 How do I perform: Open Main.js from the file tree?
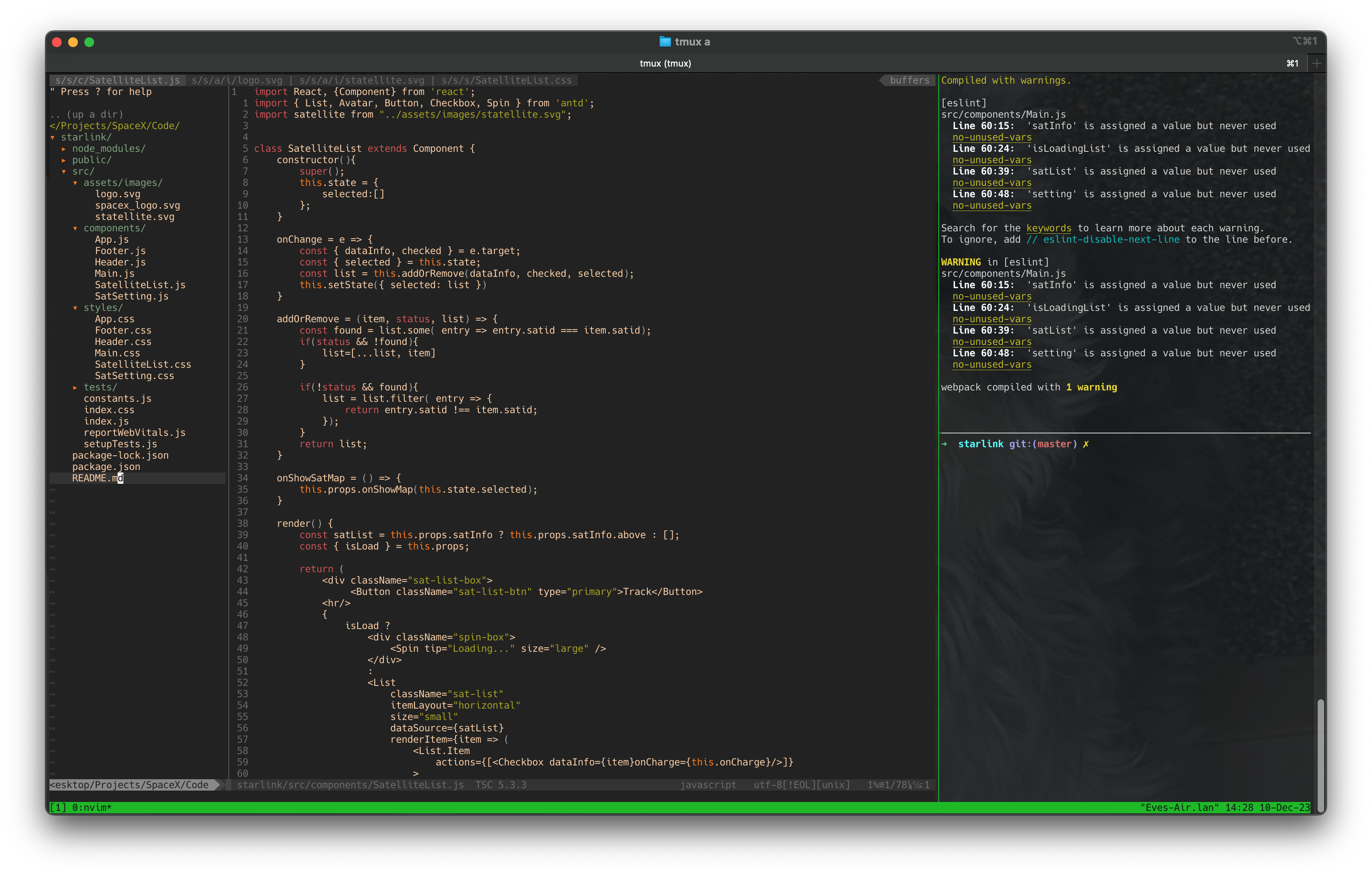(114, 273)
